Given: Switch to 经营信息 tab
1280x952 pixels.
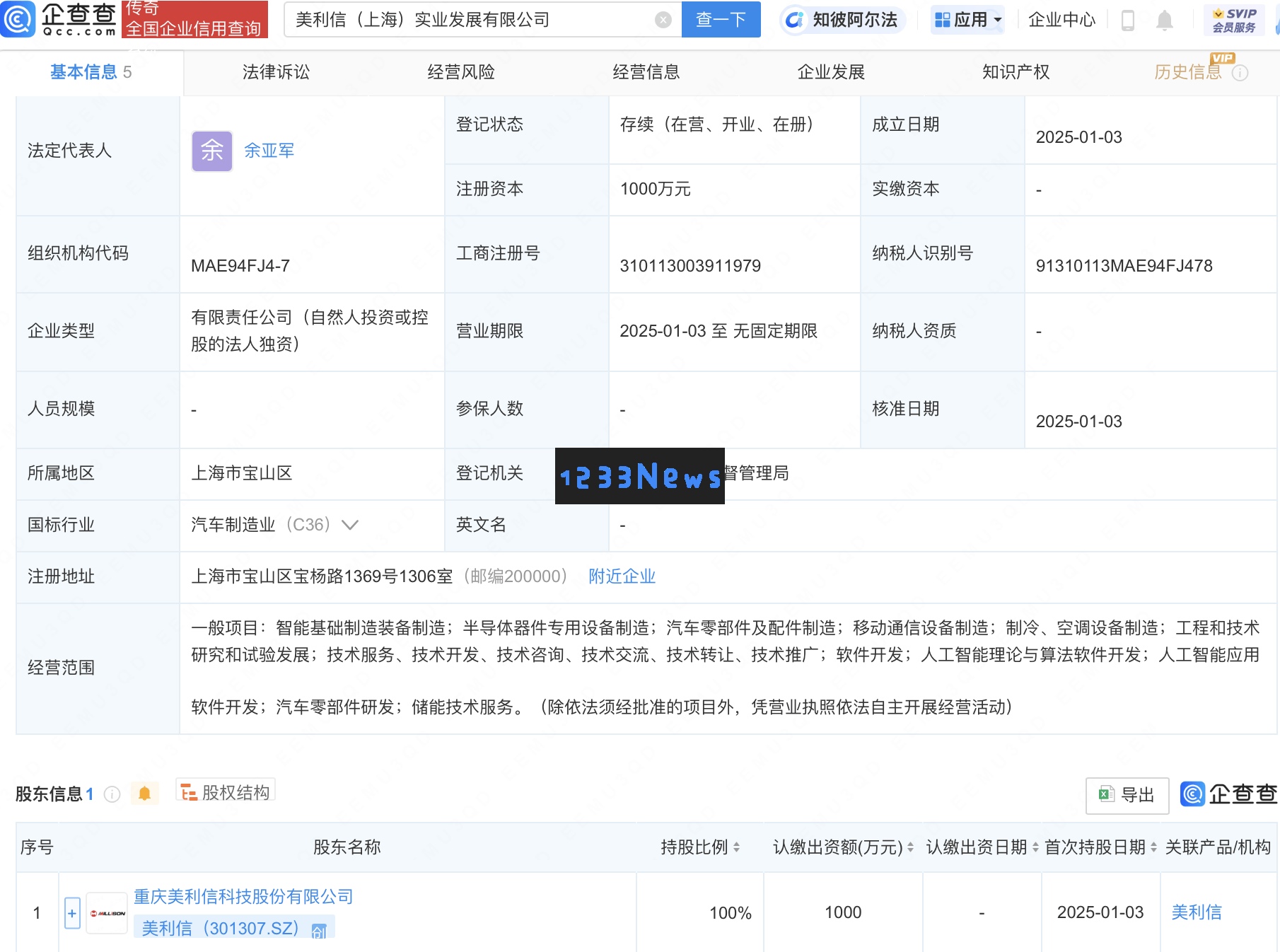Looking at the screenshot, I should 646,72.
